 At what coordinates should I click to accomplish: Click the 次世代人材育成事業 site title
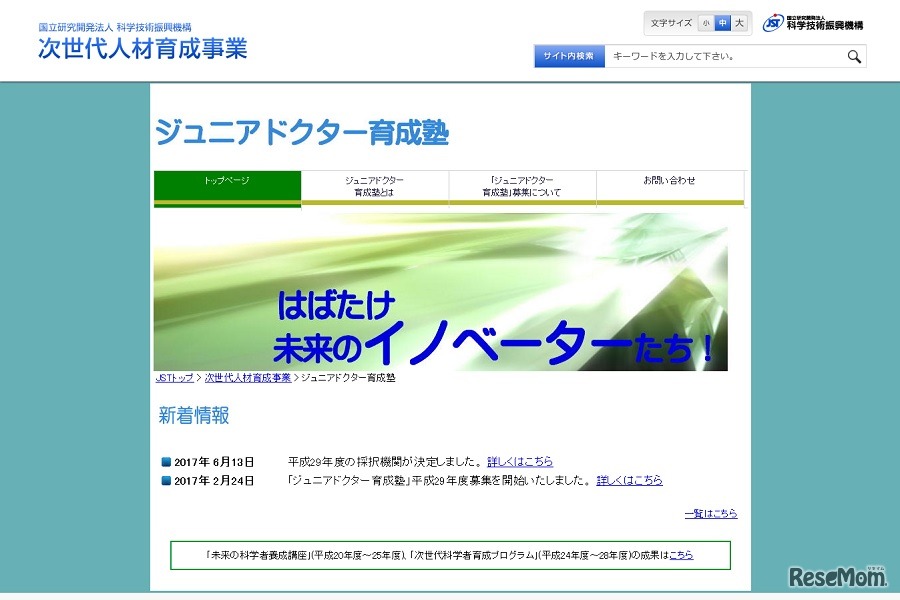coord(145,47)
